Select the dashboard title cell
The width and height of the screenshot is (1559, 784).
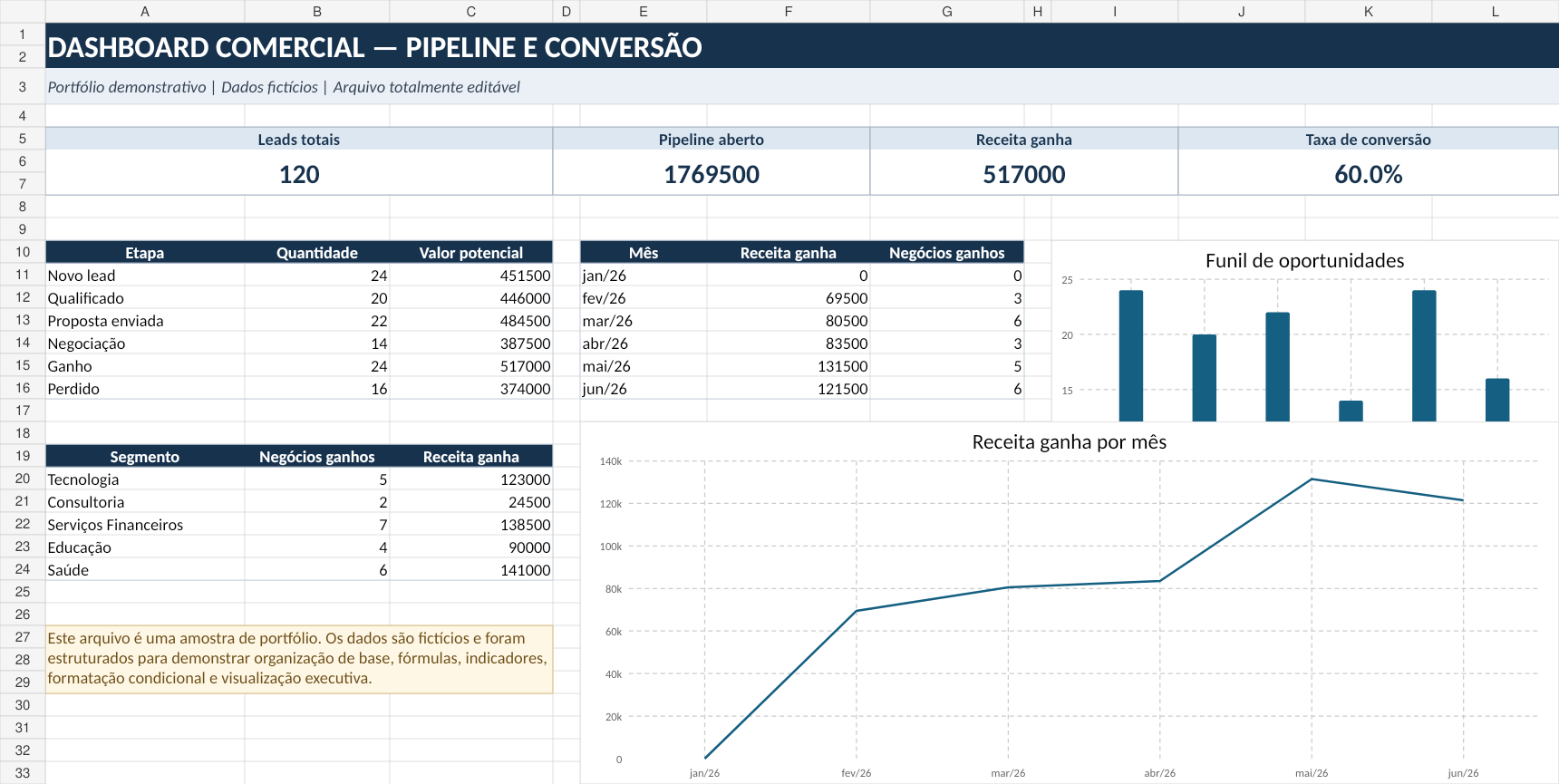point(802,46)
